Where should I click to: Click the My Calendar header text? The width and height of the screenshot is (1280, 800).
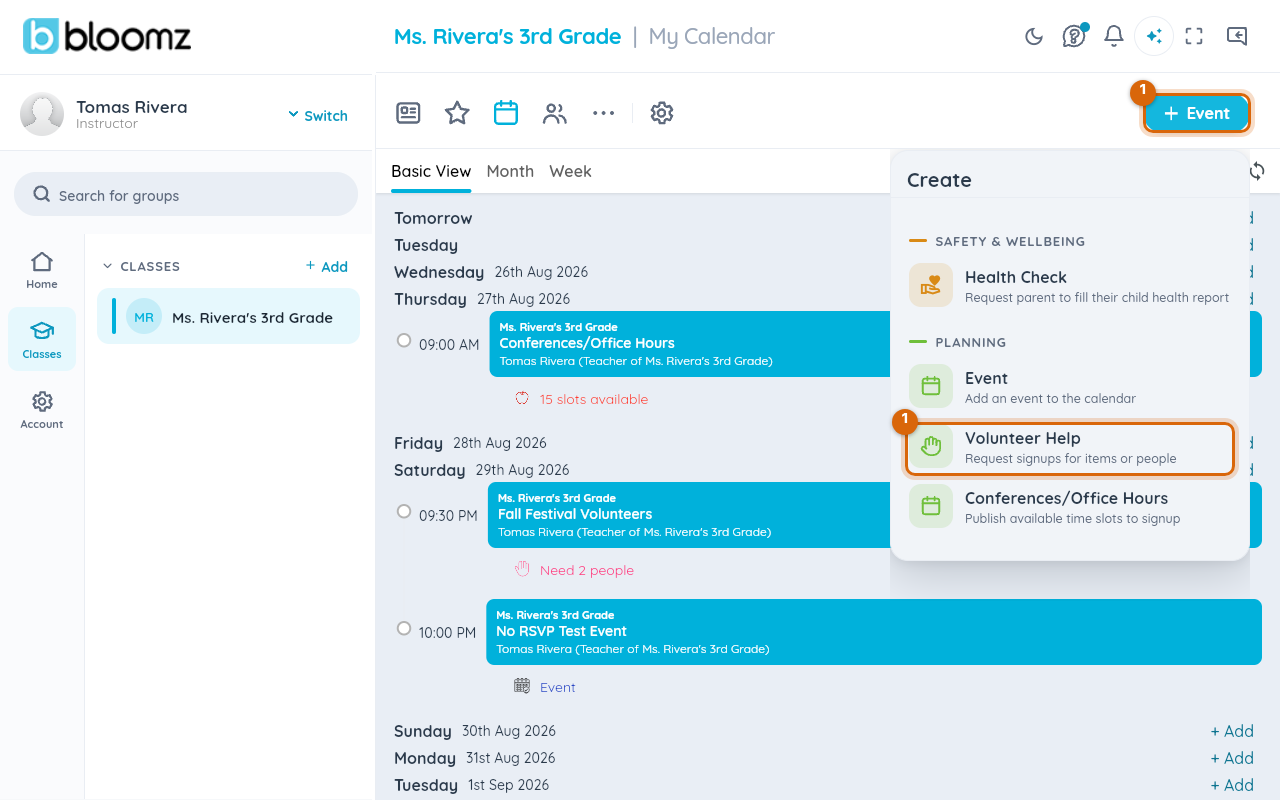click(x=712, y=37)
